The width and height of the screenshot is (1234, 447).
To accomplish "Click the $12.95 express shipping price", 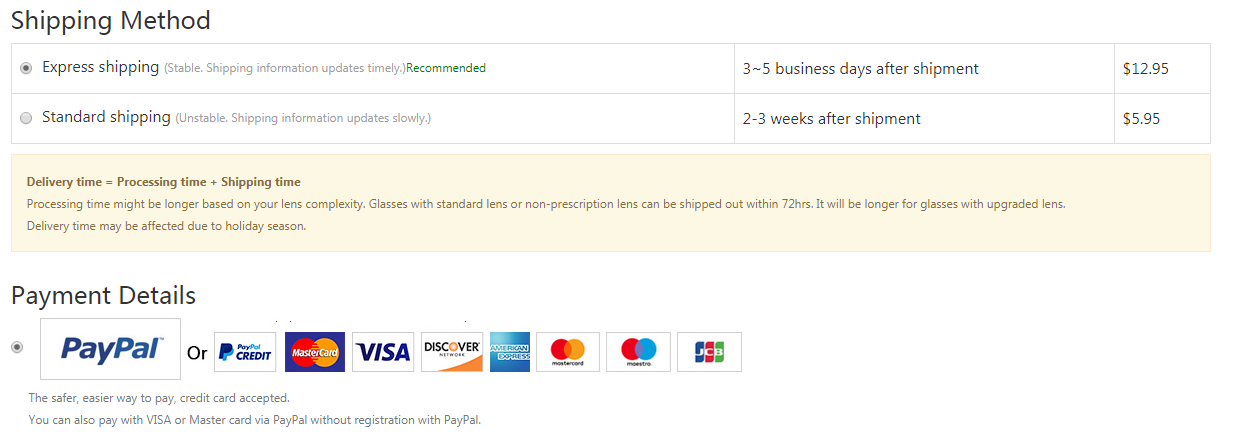I will (1146, 69).
